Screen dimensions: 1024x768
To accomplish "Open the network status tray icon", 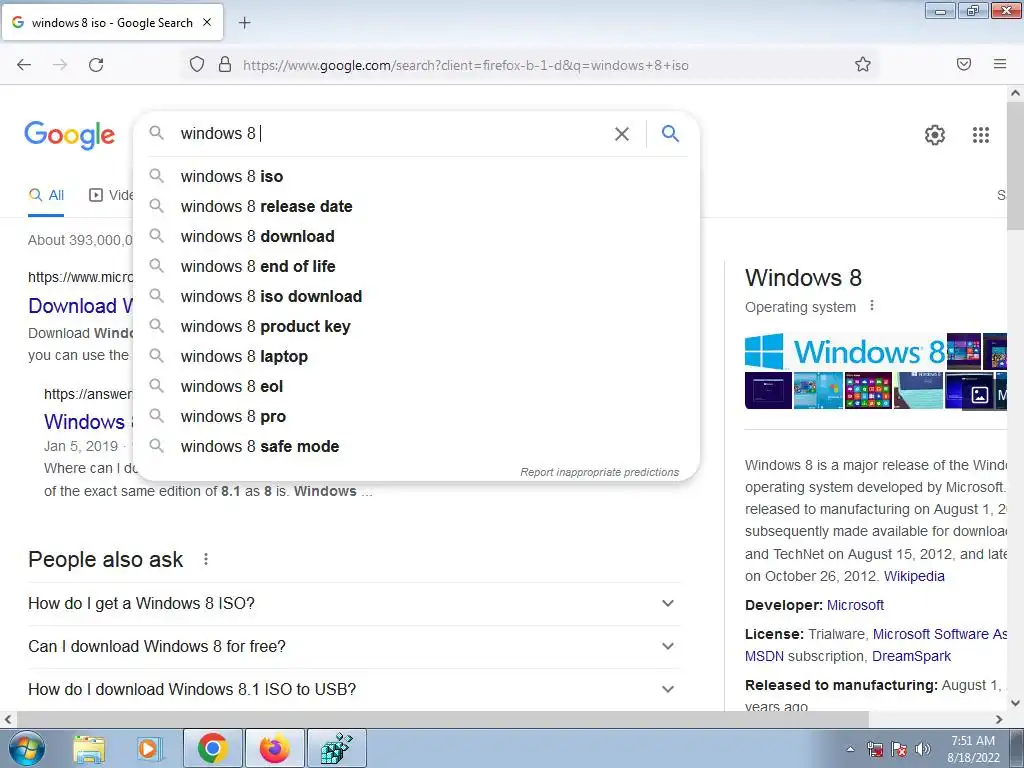I will (874, 749).
